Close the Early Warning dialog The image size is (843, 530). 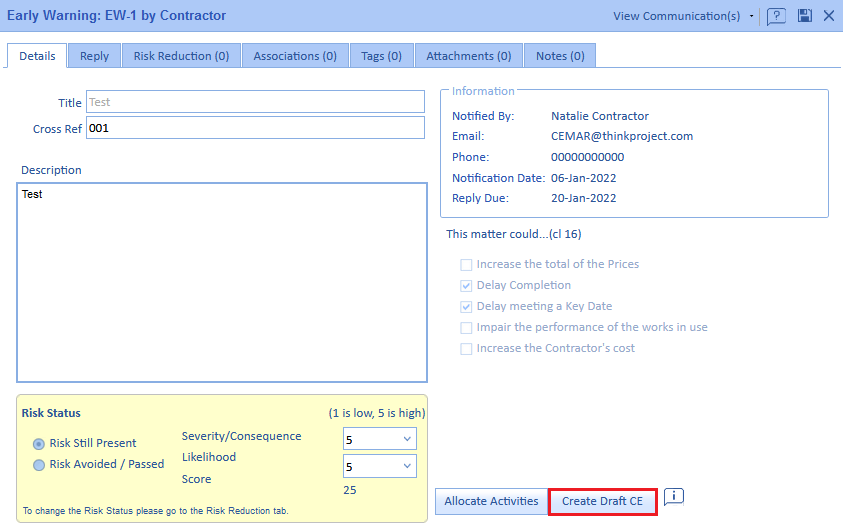click(829, 16)
